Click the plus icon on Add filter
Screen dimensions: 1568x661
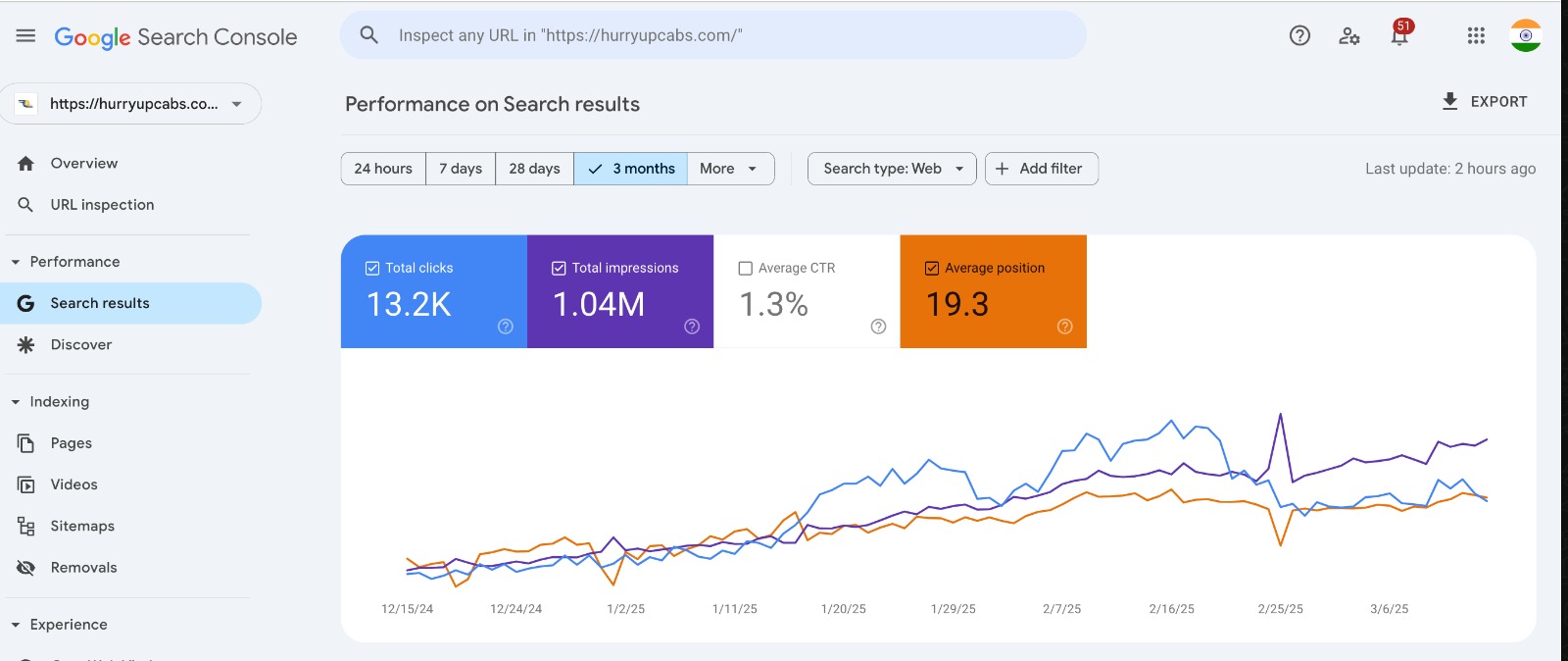[1003, 169]
